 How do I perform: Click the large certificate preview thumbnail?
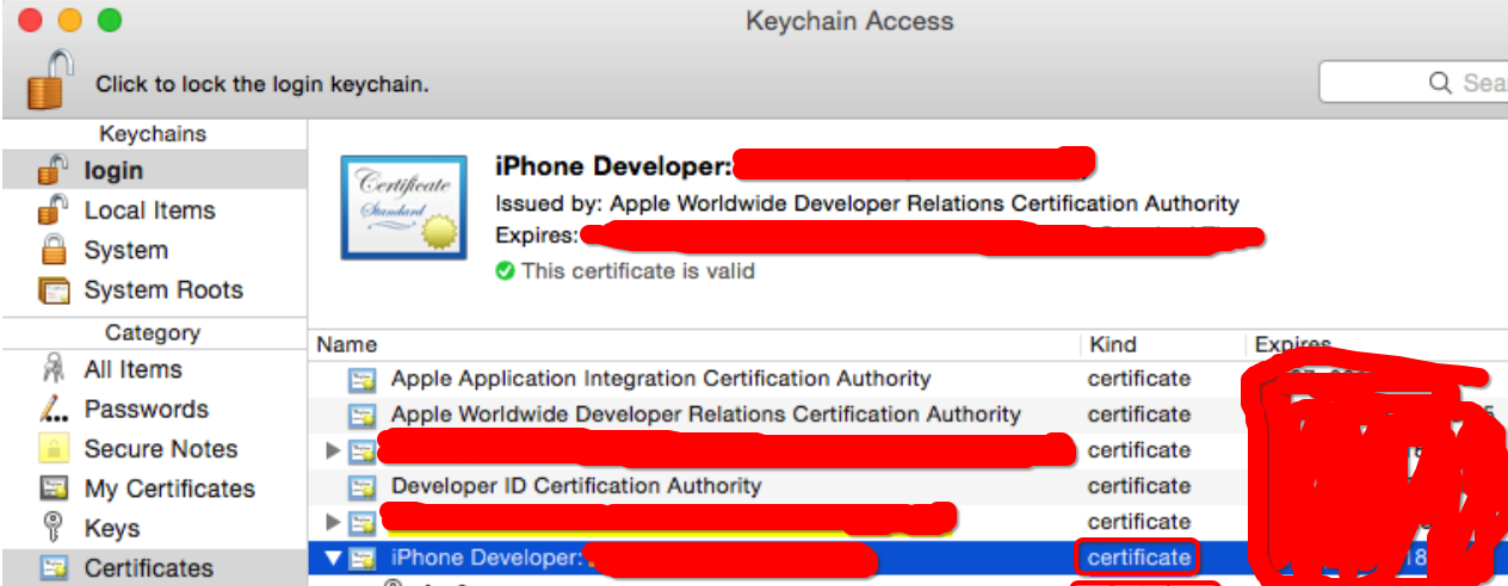[x=403, y=207]
